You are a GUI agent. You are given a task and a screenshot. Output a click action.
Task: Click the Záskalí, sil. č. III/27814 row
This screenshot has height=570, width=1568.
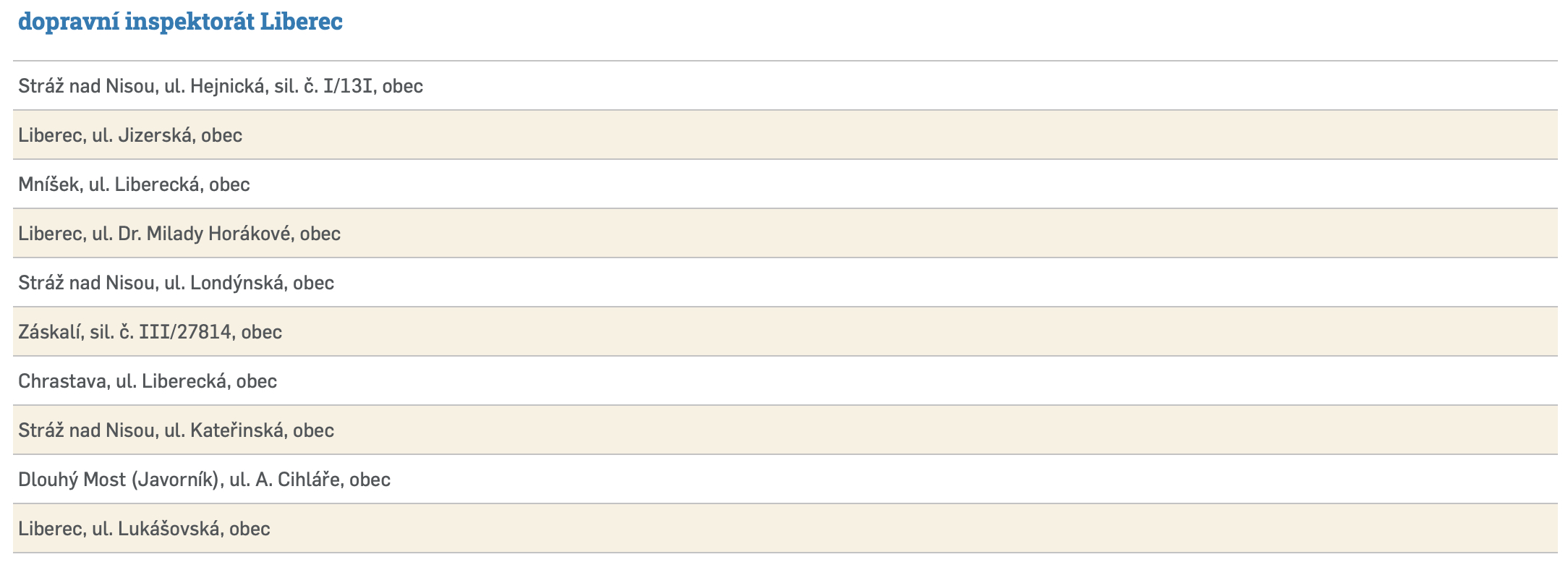[x=150, y=332]
